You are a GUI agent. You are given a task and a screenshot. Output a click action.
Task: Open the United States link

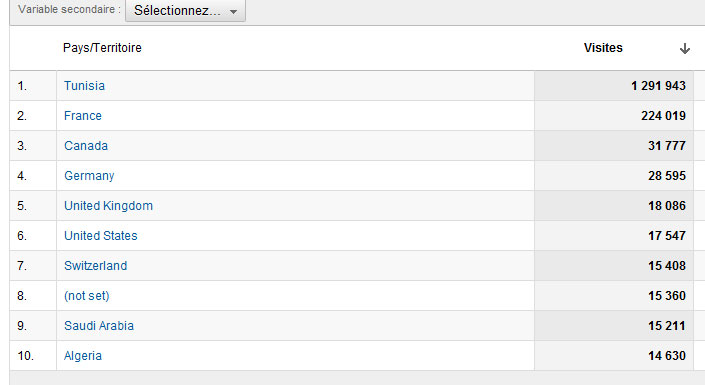click(101, 236)
